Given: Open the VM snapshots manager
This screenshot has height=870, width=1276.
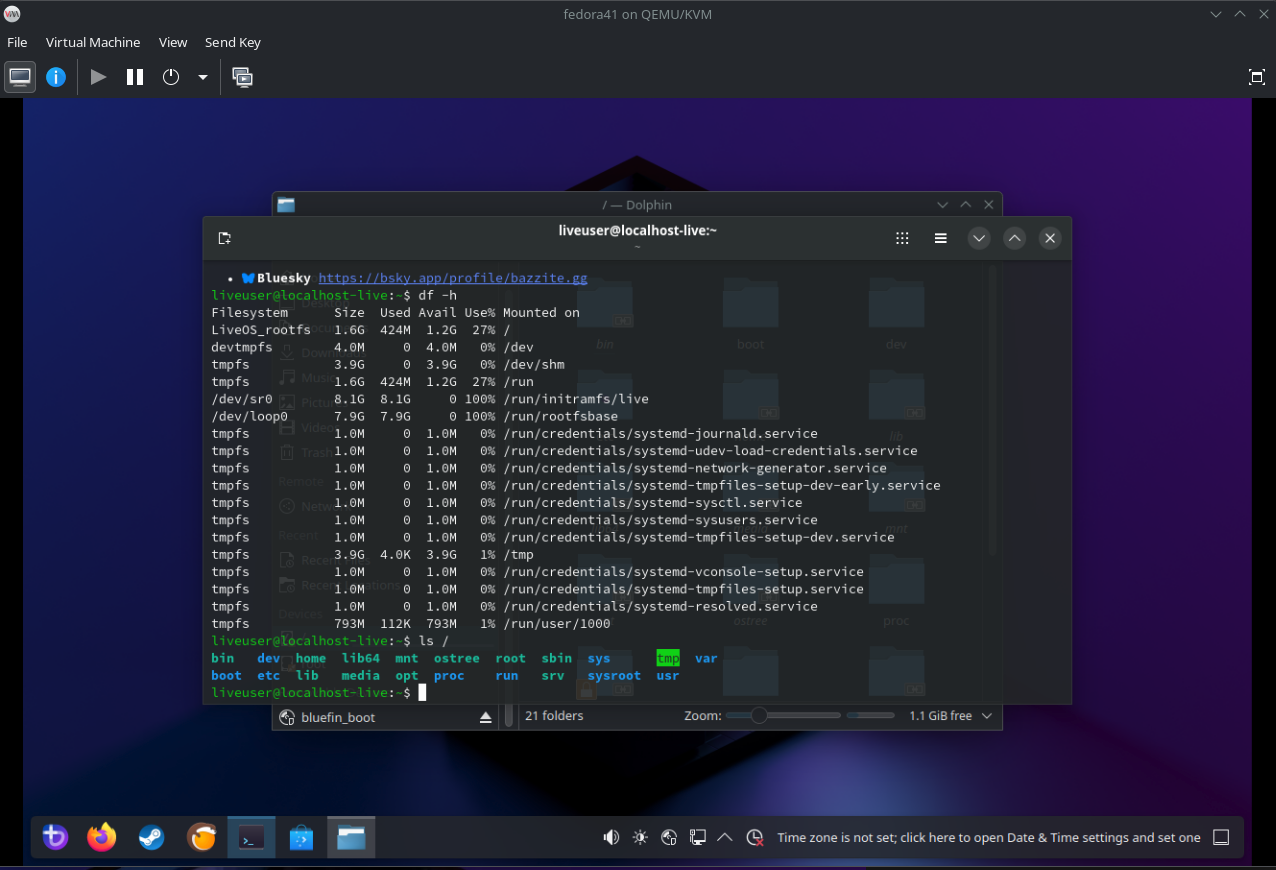Looking at the screenshot, I should tap(242, 77).
